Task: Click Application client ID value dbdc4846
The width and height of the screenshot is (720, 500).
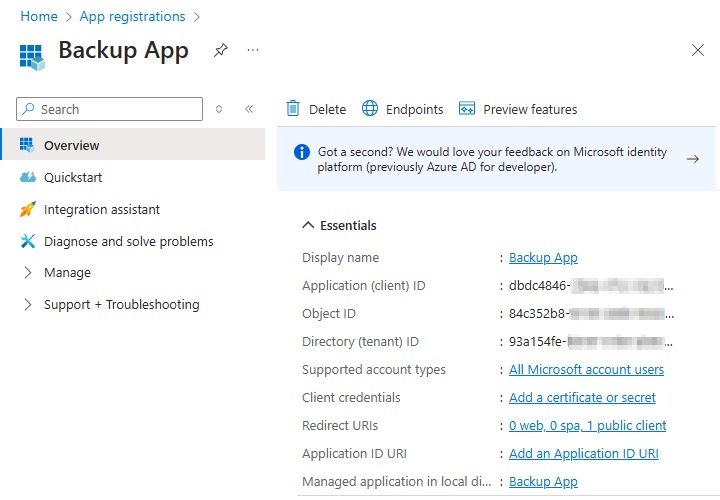Action: click(591, 286)
